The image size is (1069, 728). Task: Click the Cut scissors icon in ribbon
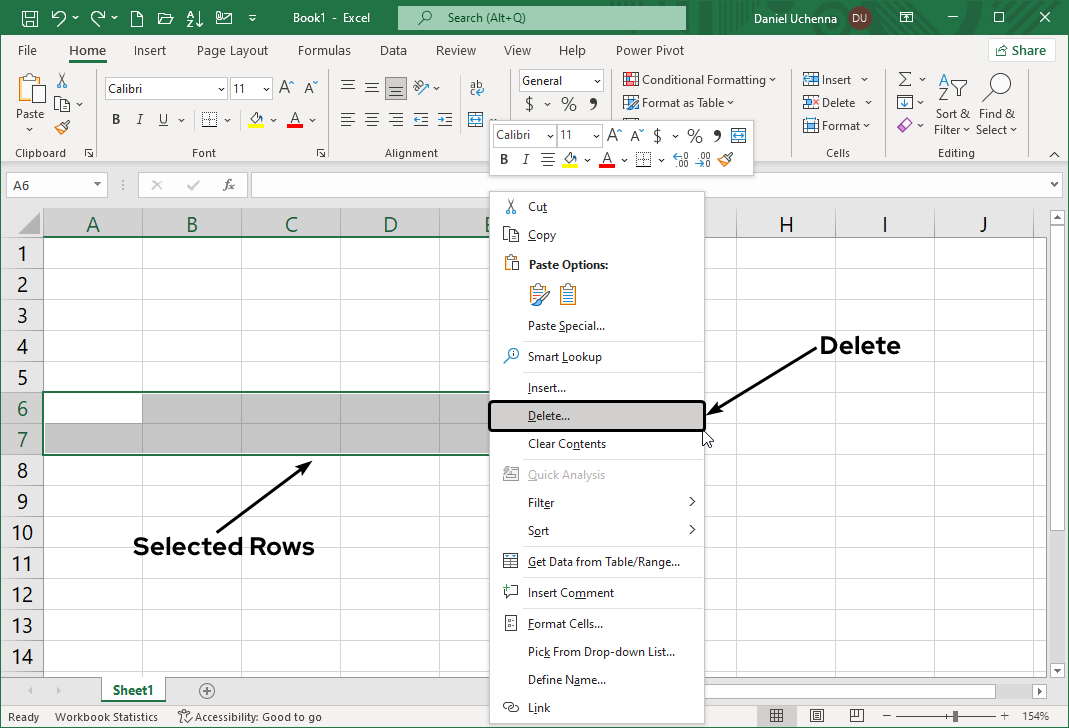click(62, 81)
